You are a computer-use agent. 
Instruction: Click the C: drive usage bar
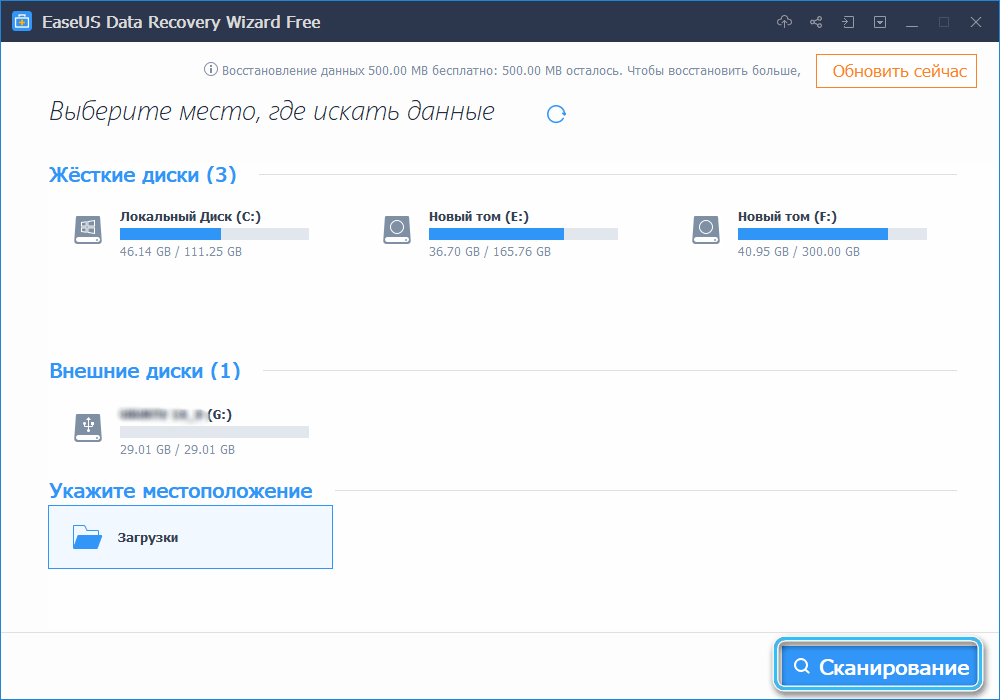214,234
